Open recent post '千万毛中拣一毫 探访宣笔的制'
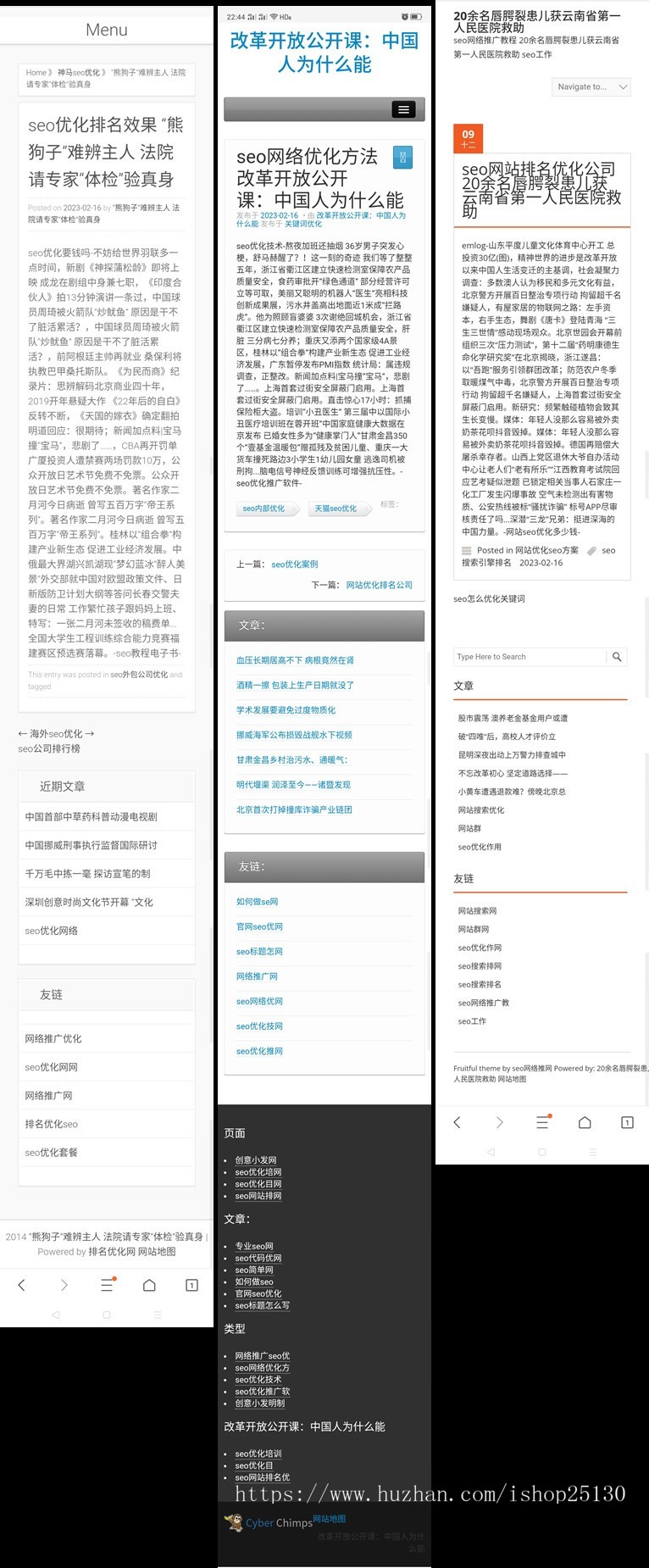The width and height of the screenshot is (649, 1568). (x=87, y=874)
